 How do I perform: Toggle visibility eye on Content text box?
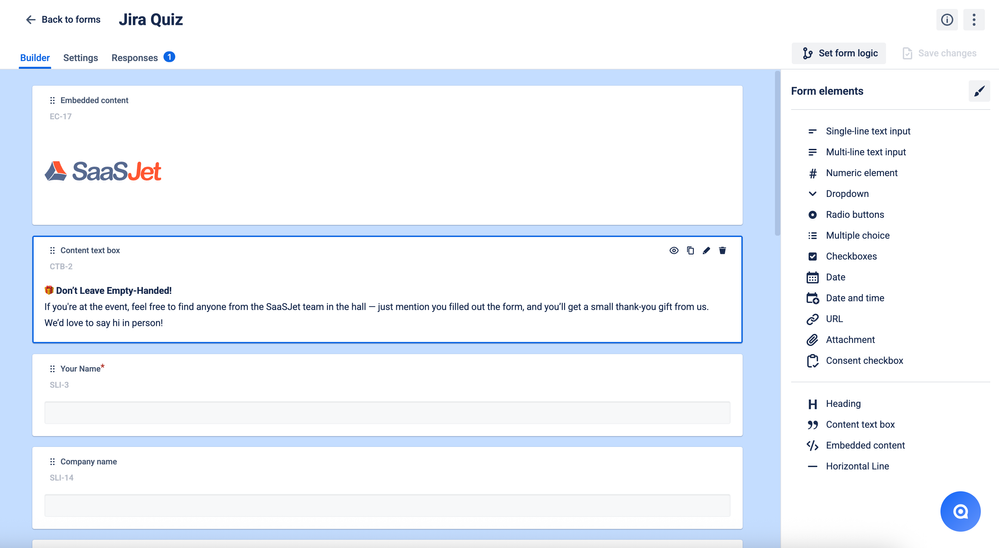pos(673,250)
